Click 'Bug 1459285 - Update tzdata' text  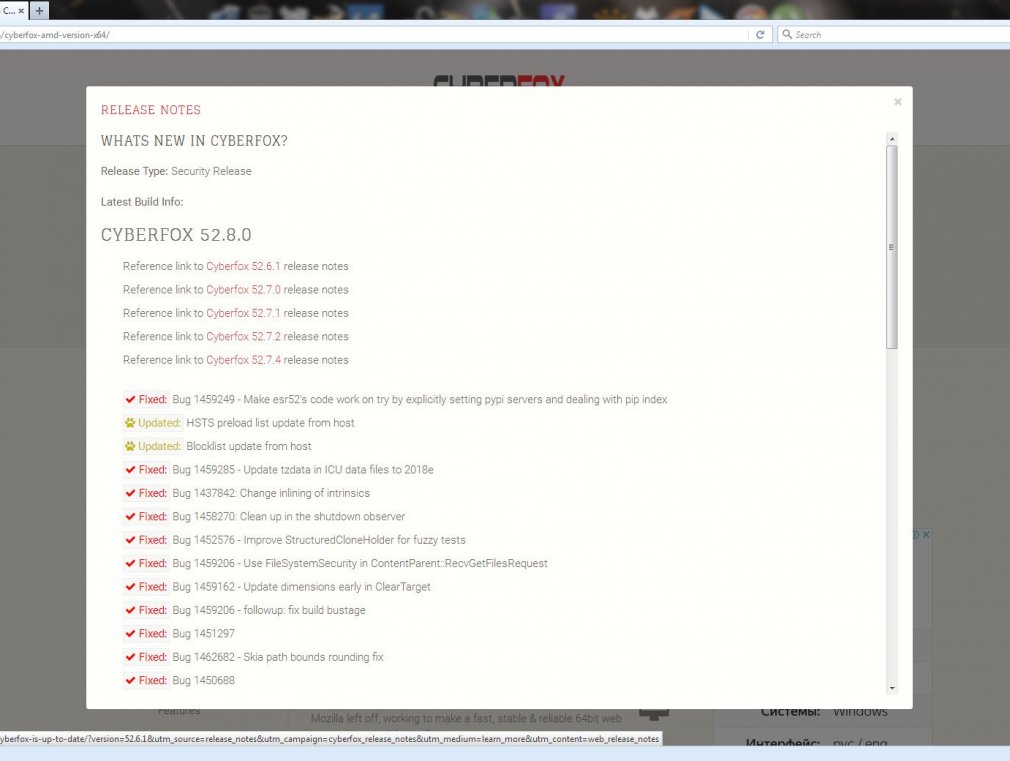pyautogui.click(x=303, y=470)
